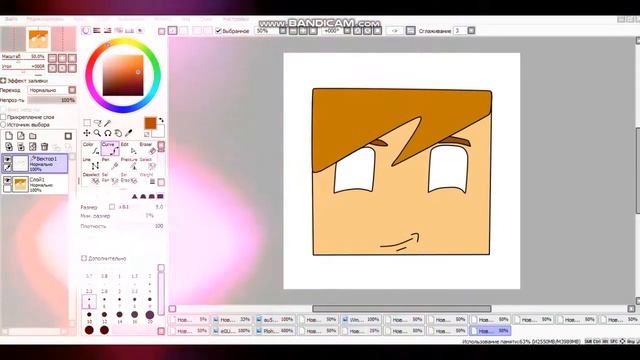This screenshot has height=360, width=640.
Task: Click the new layer folder icon
Action: (33, 136)
